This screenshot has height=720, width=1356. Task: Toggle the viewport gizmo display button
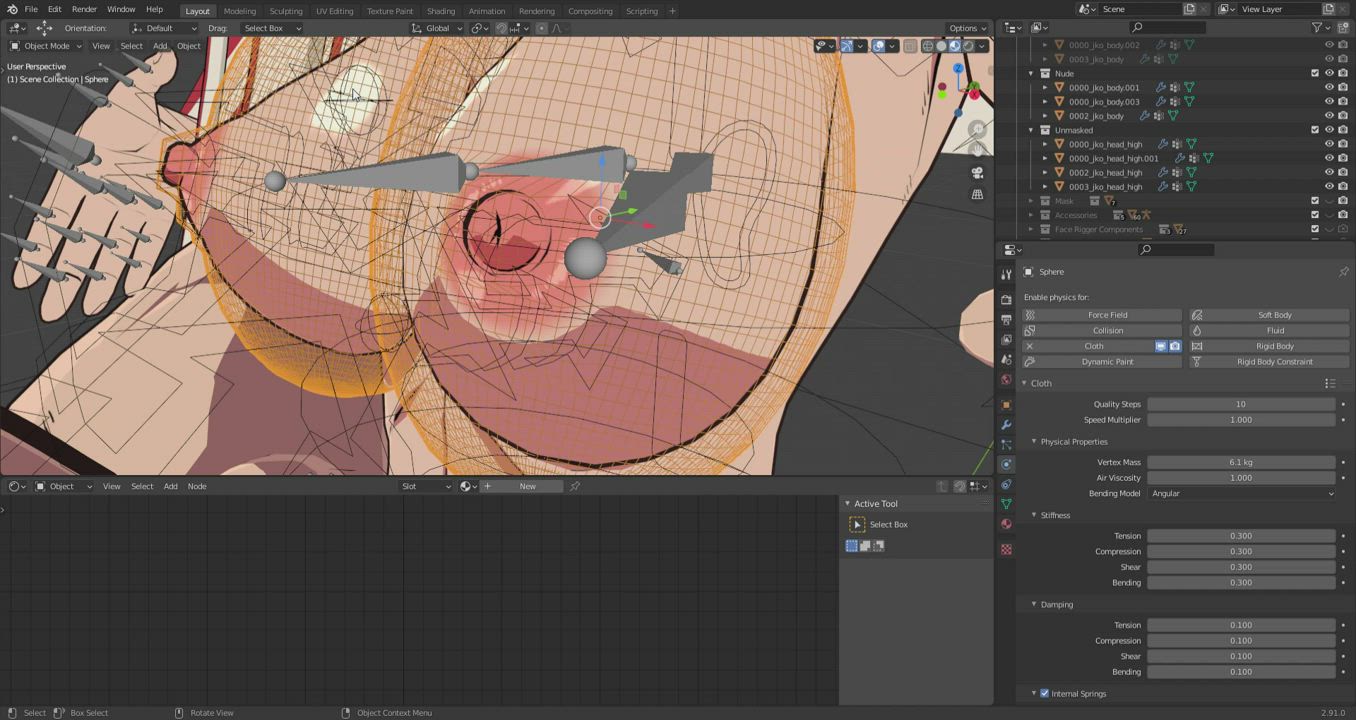846,46
